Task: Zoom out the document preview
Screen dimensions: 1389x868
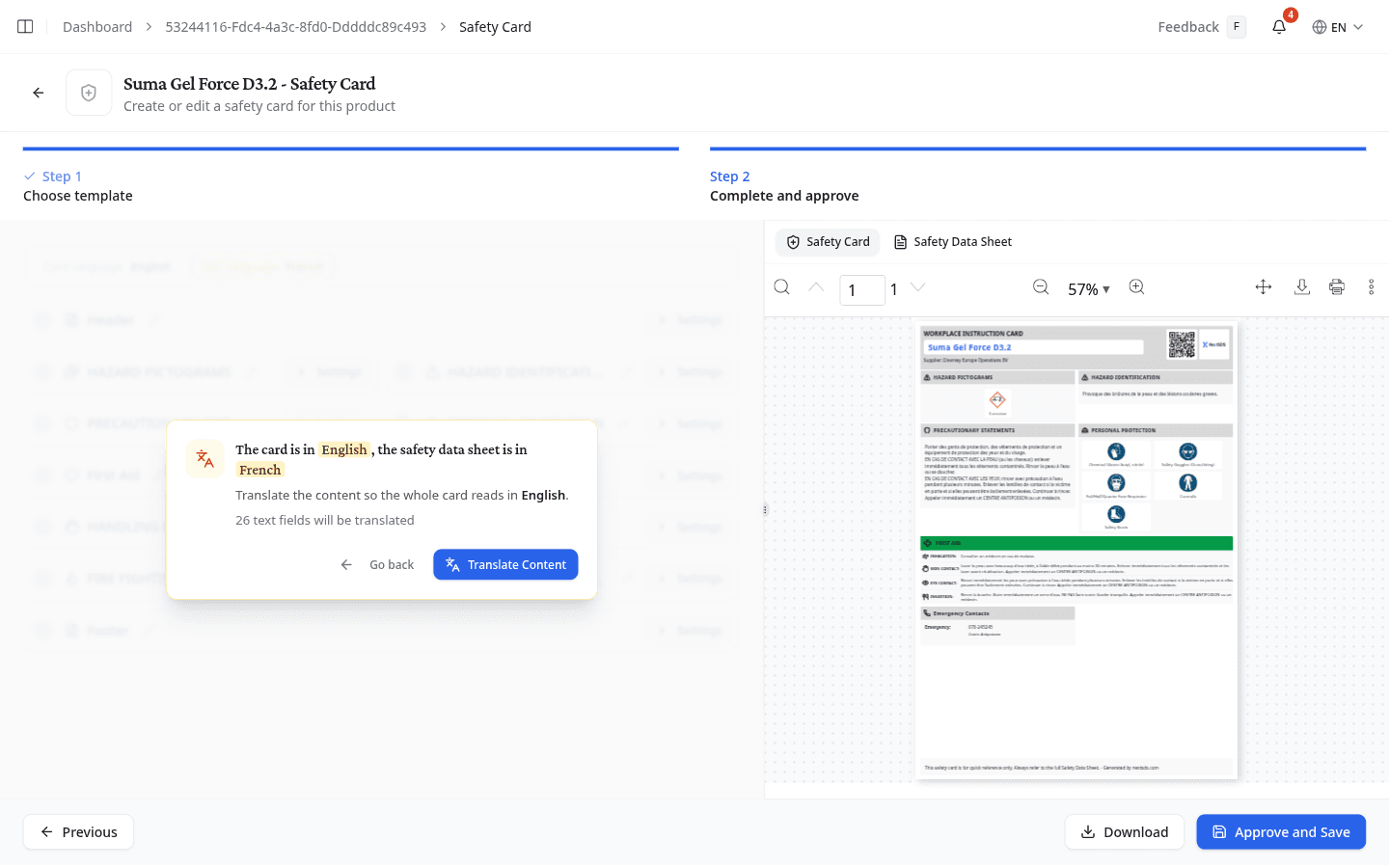Action: [1041, 287]
